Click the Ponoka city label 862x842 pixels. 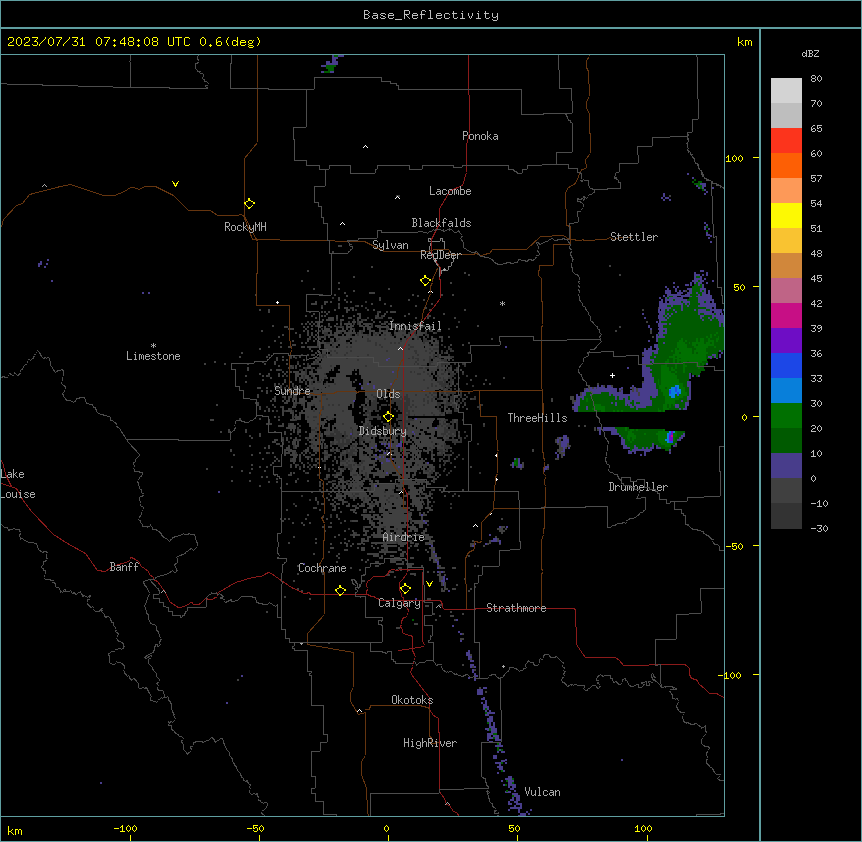[480, 136]
